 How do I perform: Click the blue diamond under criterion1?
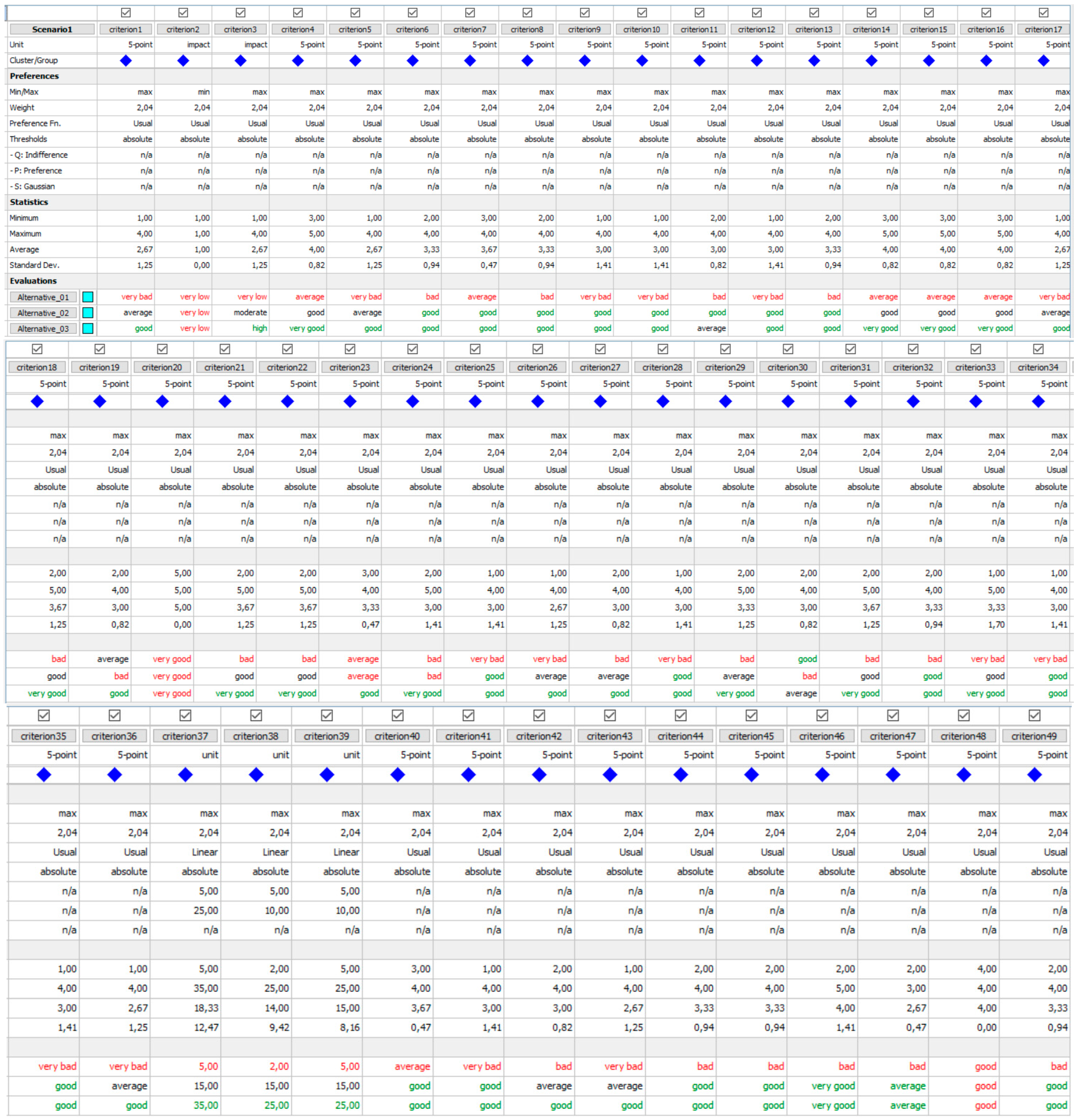click(x=126, y=61)
